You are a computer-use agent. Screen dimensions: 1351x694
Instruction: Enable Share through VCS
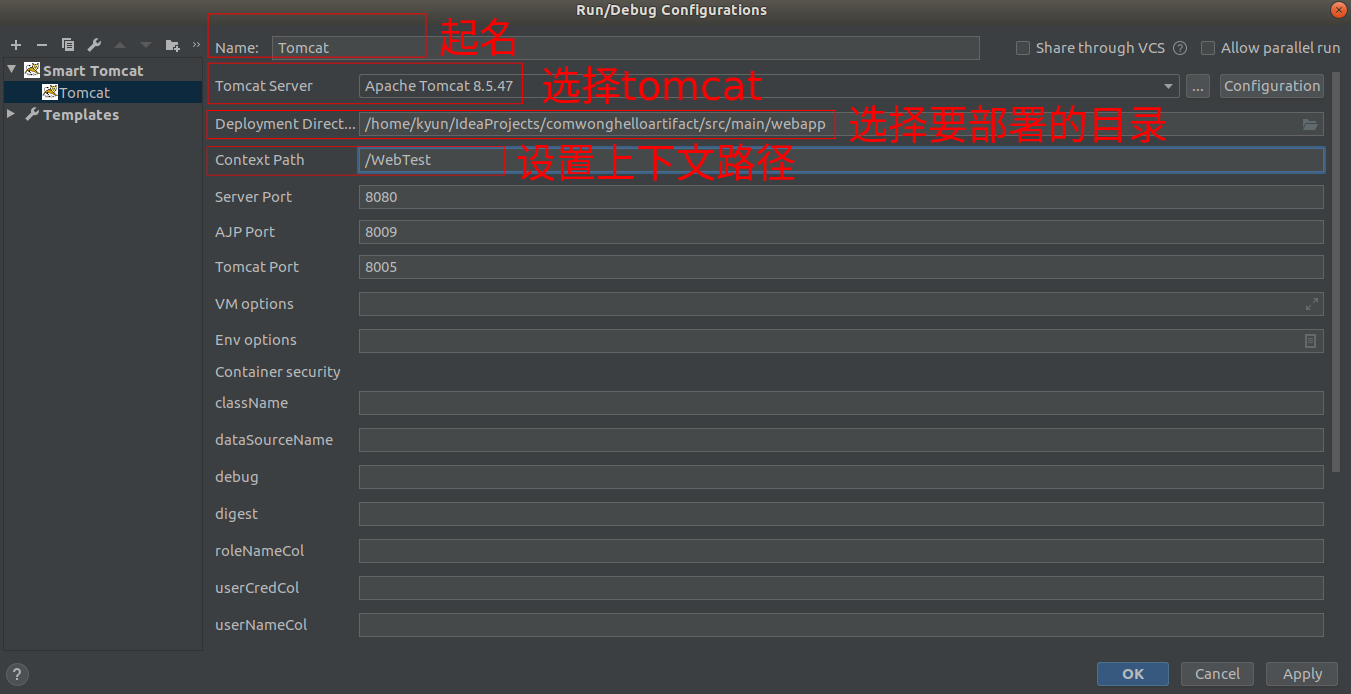click(1023, 47)
